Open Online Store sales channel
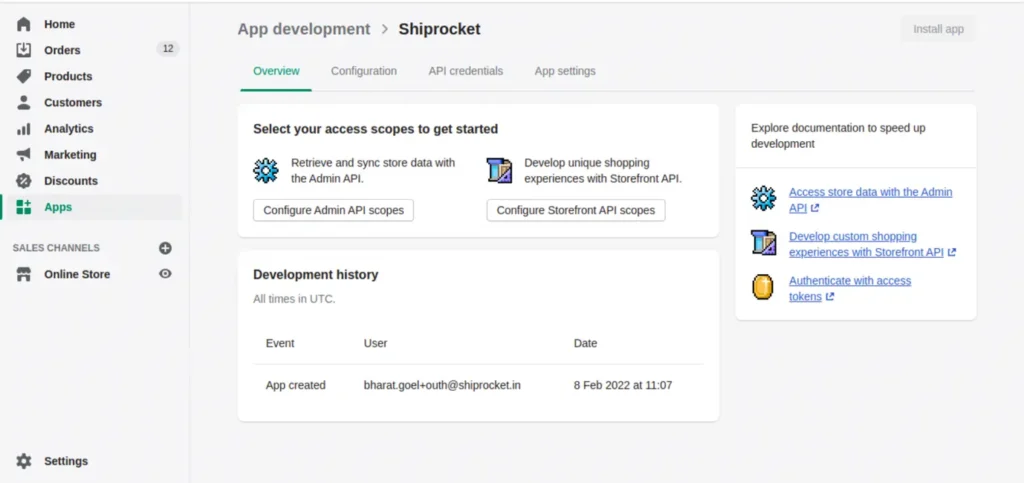The height and width of the screenshot is (483, 1024). pyautogui.click(x=77, y=274)
